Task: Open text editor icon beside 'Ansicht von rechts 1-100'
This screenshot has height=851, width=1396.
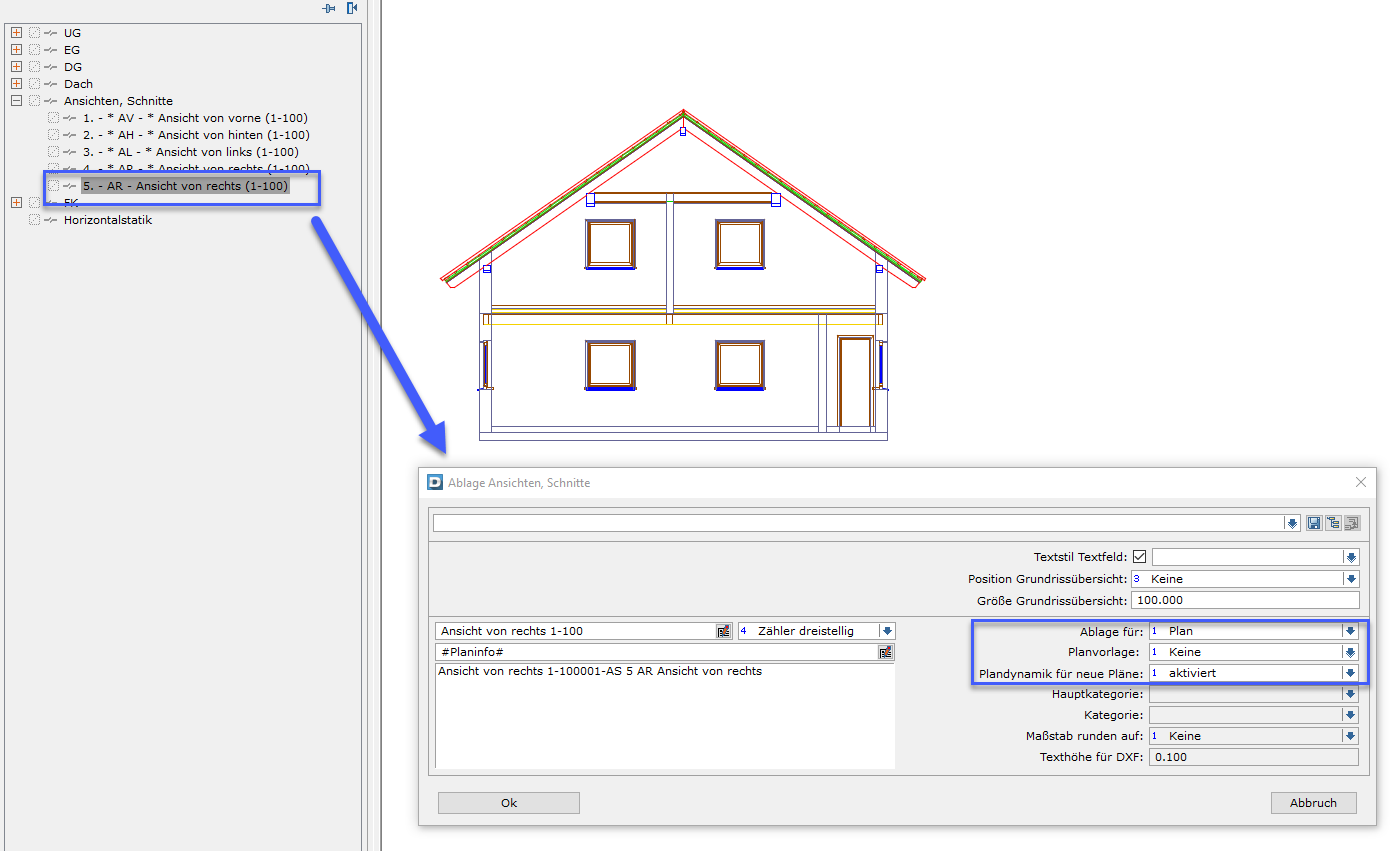Action: coord(723,631)
